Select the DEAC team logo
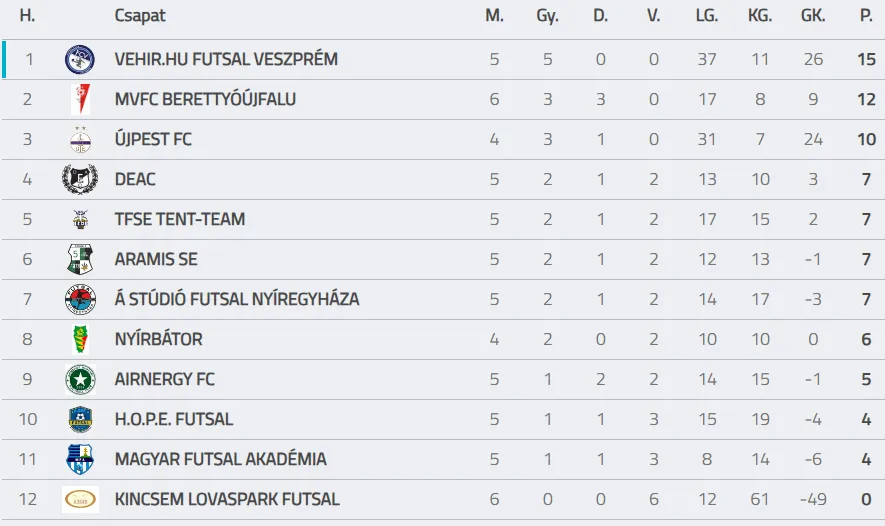Image resolution: width=885 pixels, height=526 pixels. pyautogui.click(x=80, y=179)
